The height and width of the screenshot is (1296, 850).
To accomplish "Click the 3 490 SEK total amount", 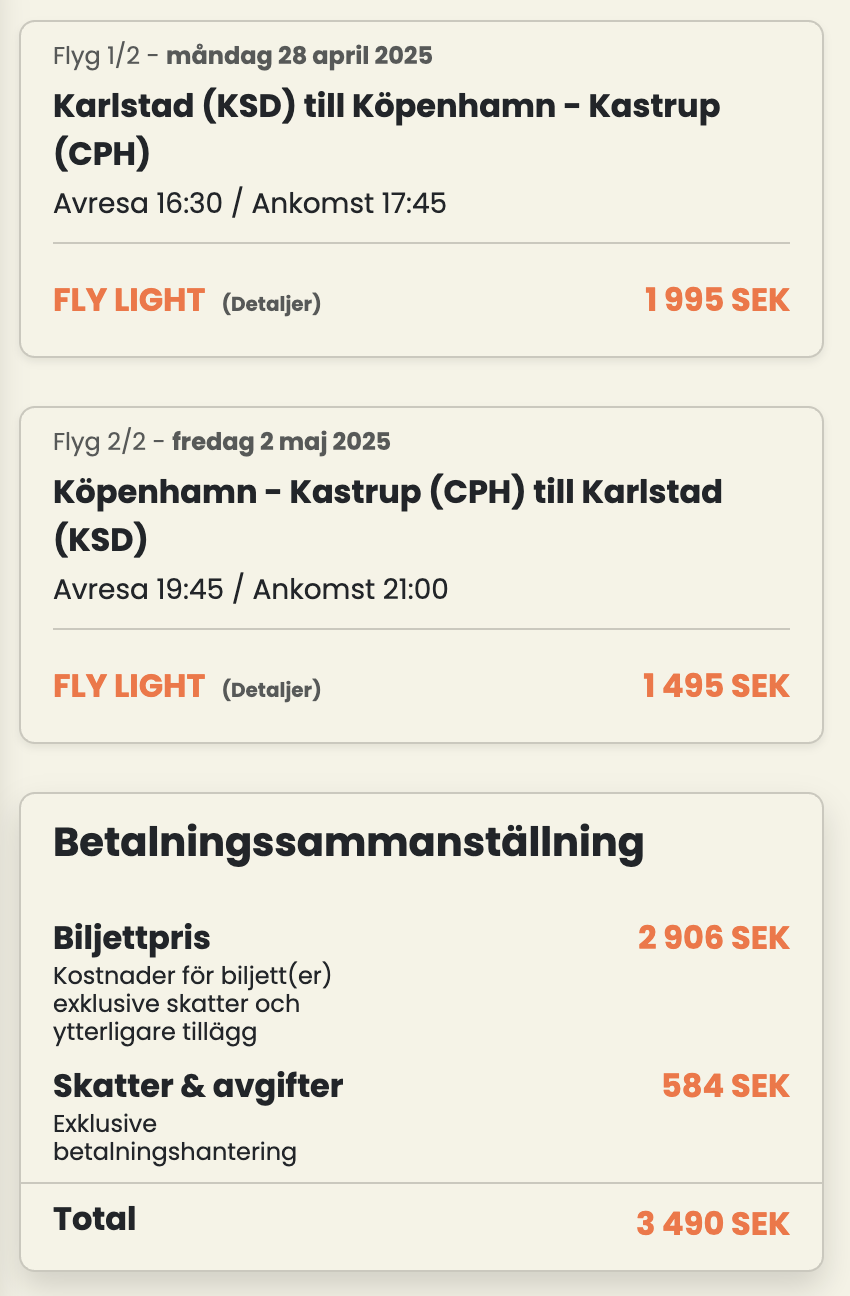I will click(x=713, y=1223).
